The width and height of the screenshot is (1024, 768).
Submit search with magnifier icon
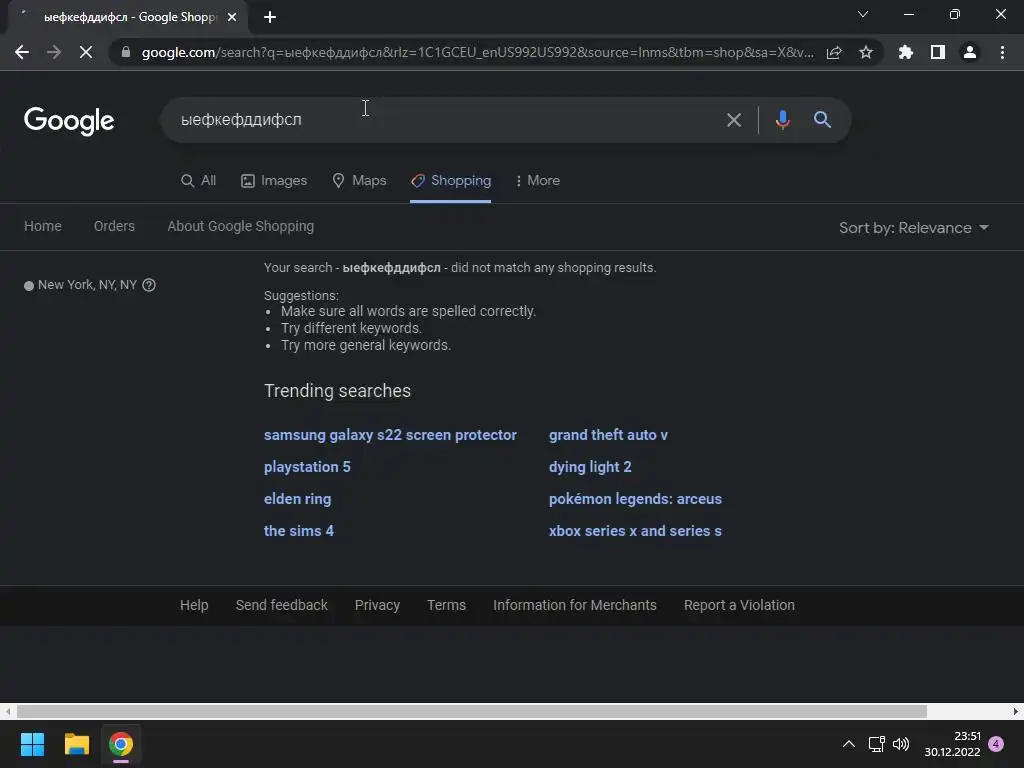coord(822,120)
